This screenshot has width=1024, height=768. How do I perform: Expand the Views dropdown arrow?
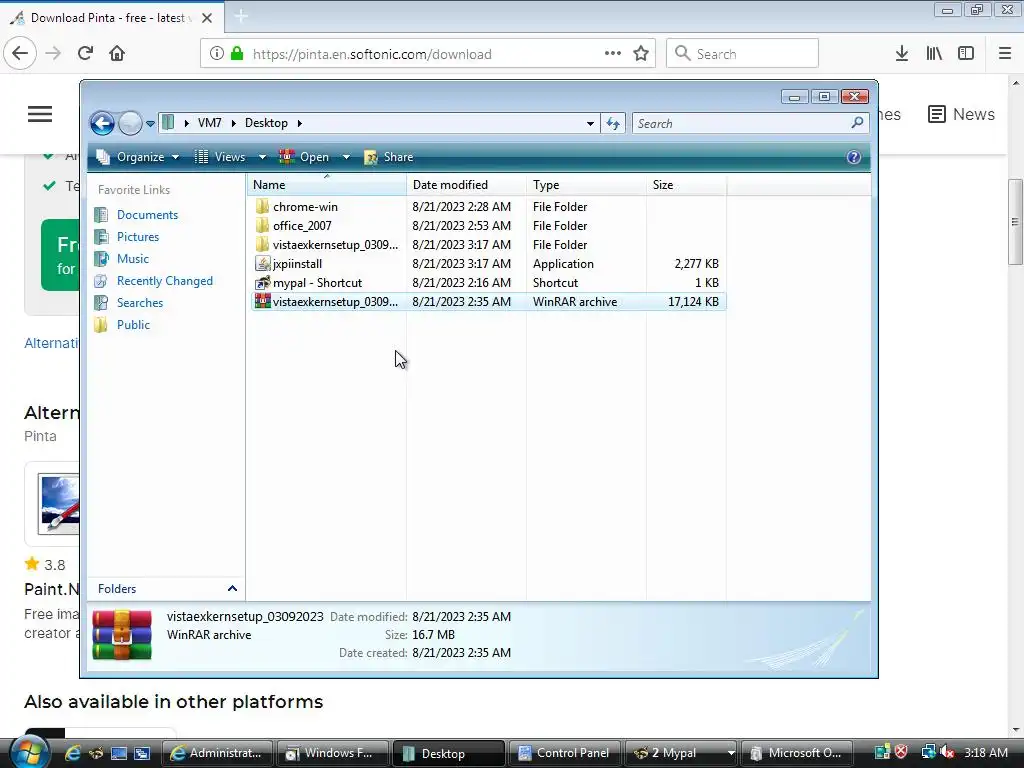click(262, 157)
